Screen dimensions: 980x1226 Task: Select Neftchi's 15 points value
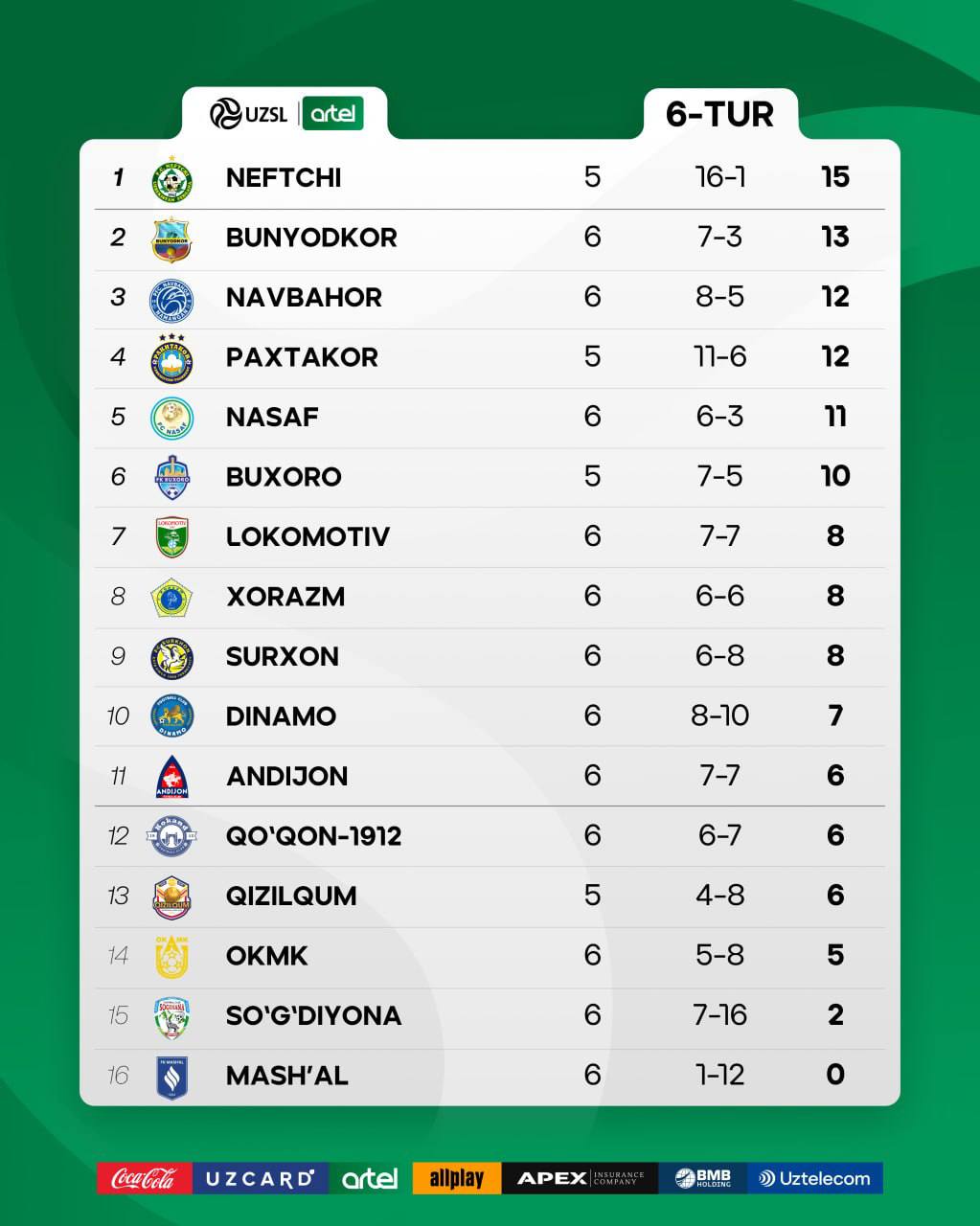tap(835, 177)
